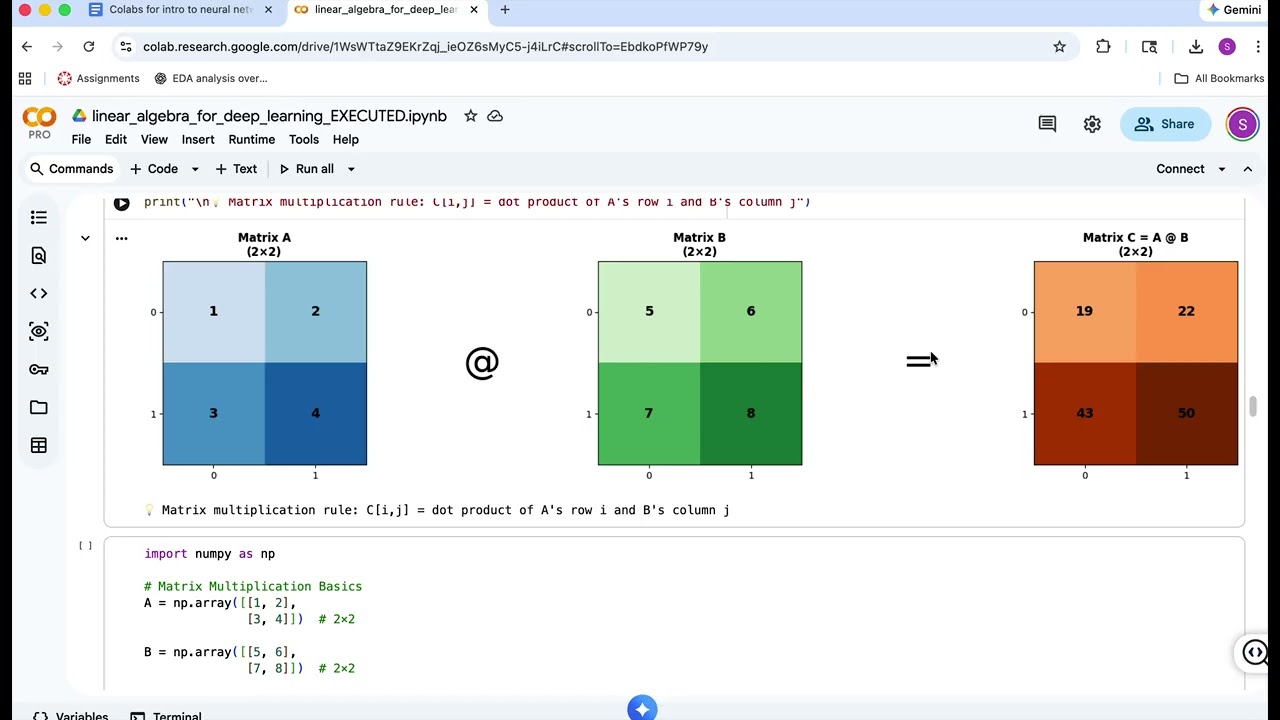The width and height of the screenshot is (1280, 720).
Task: Open the table of contents sidebar icon
Action: [x=39, y=218]
